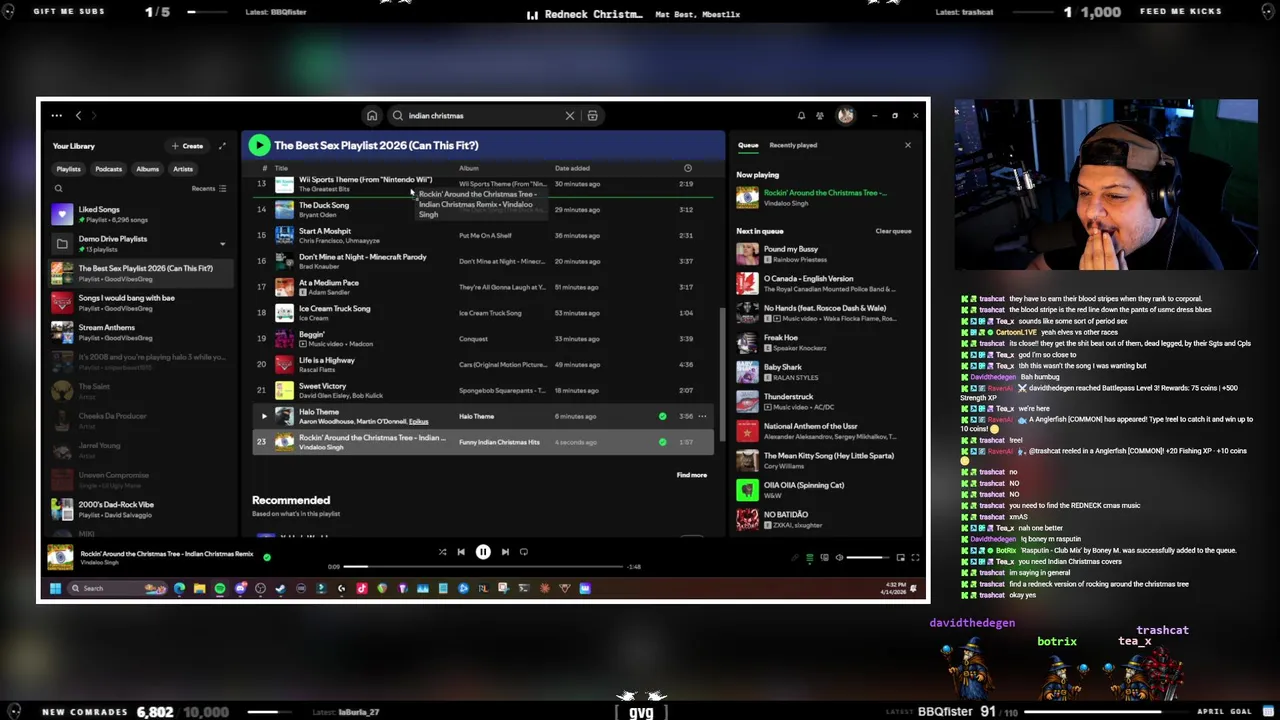Pause the current song

click(x=483, y=552)
